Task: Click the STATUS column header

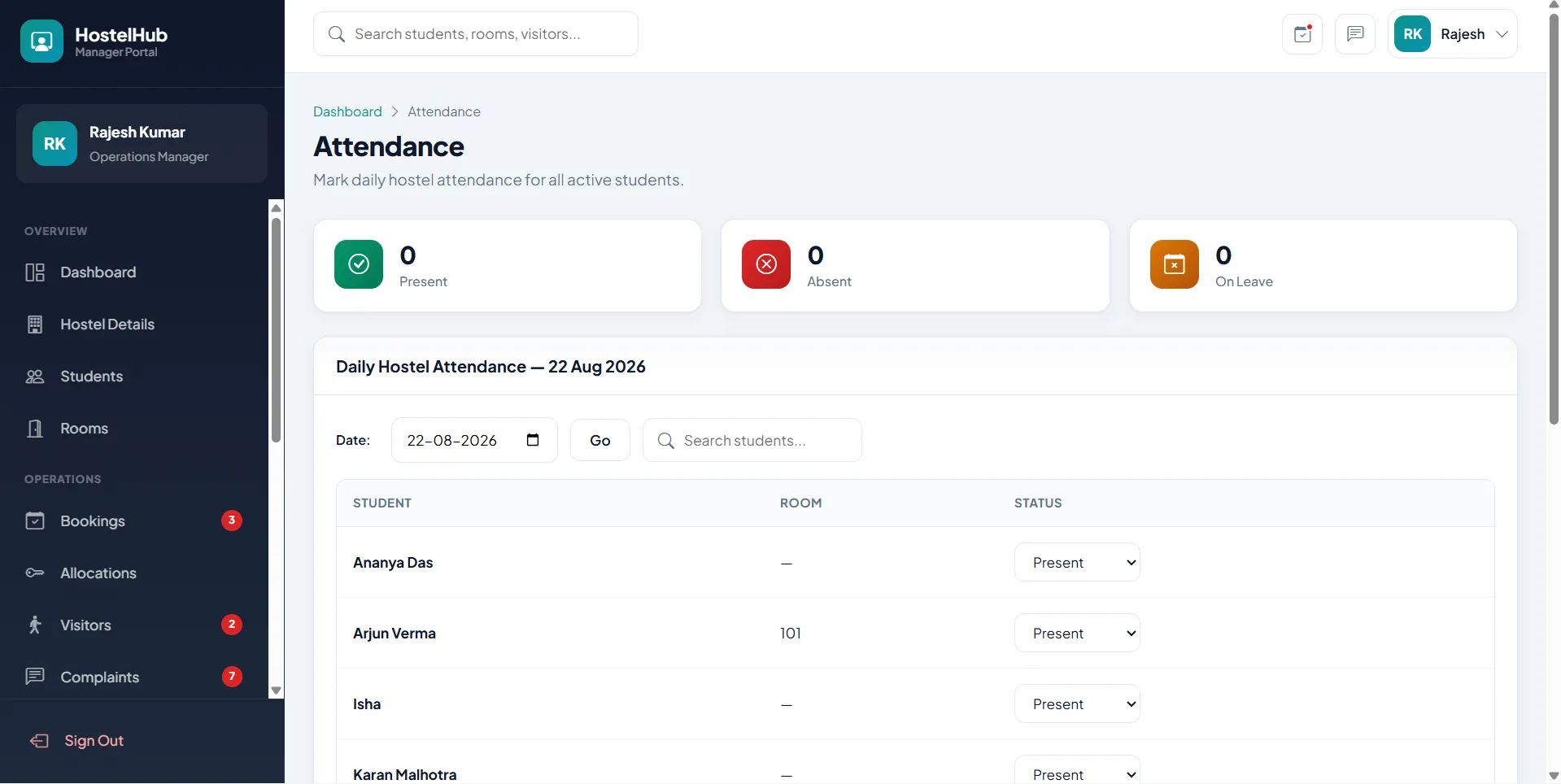Action: 1038,503
